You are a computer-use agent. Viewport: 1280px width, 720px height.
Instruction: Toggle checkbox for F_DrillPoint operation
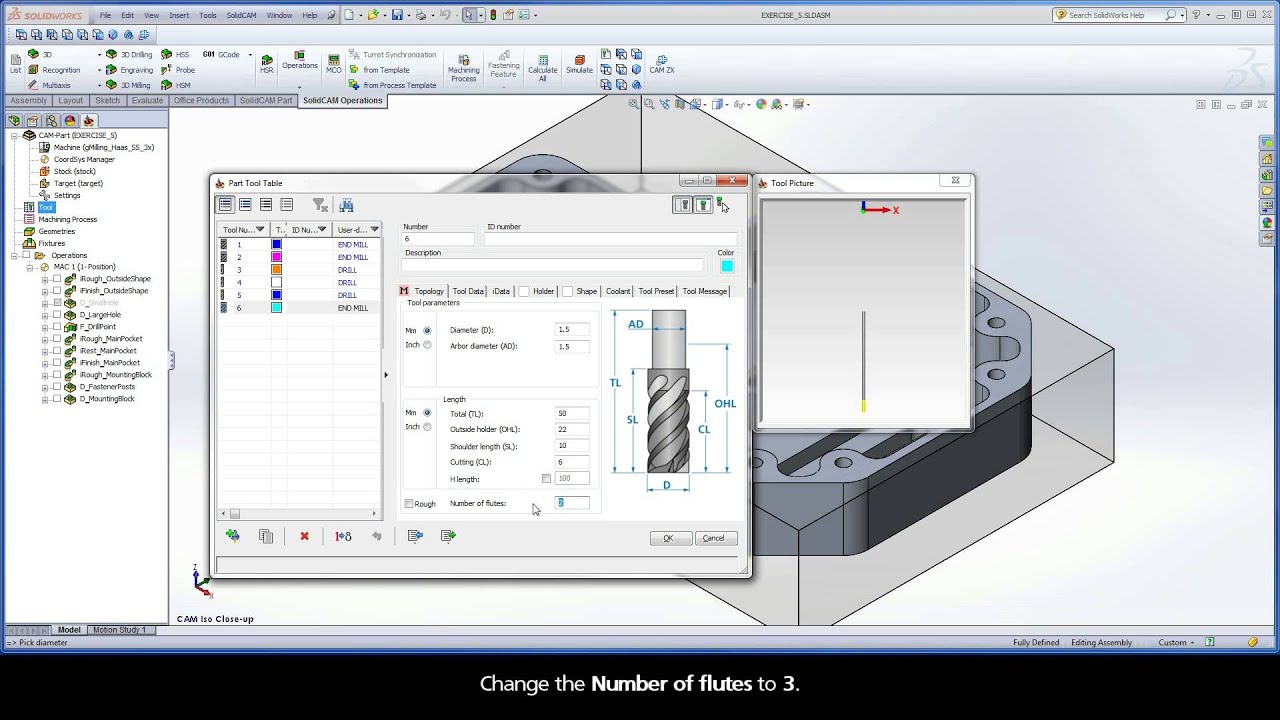[x=57, y=327]
